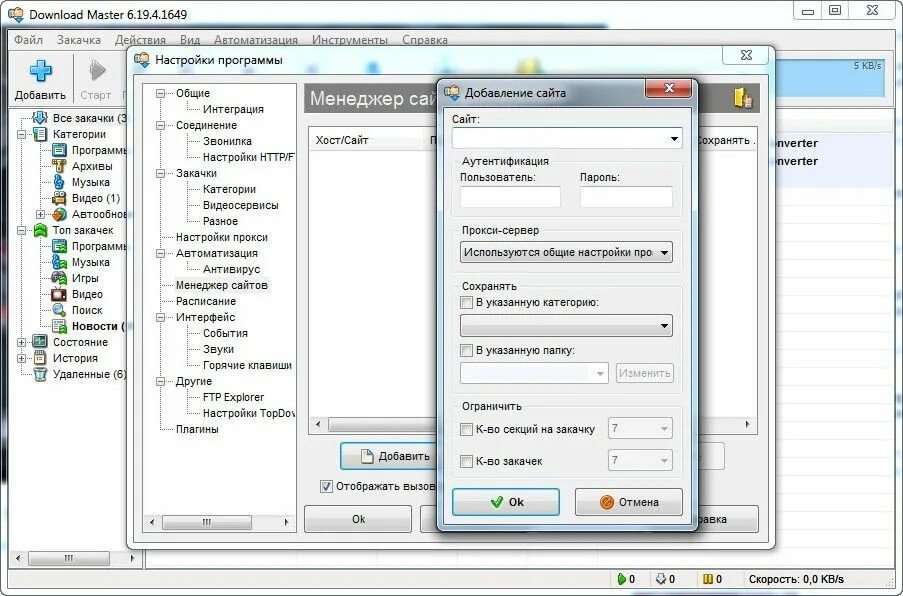Click the main tree horizontal scrollbar thumb
Viewport: 903px width, 596px height.
[69, 558]
